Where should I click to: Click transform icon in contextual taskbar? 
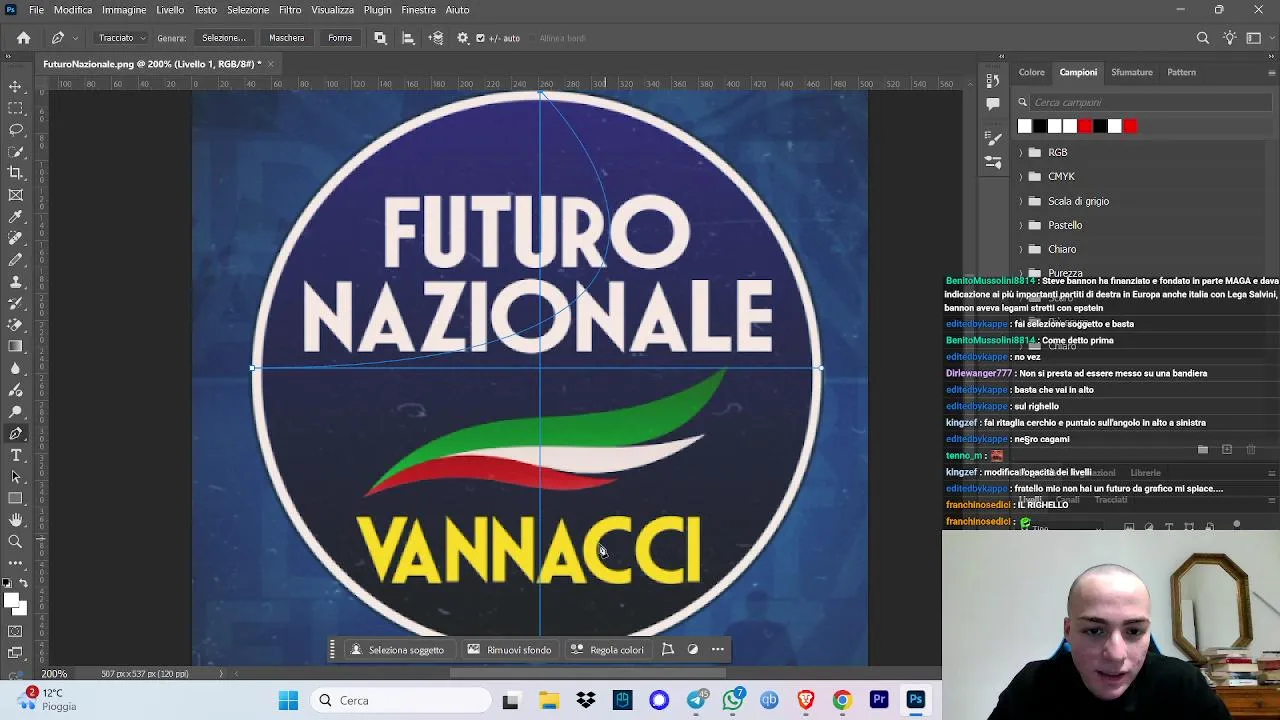click(668, 650)
